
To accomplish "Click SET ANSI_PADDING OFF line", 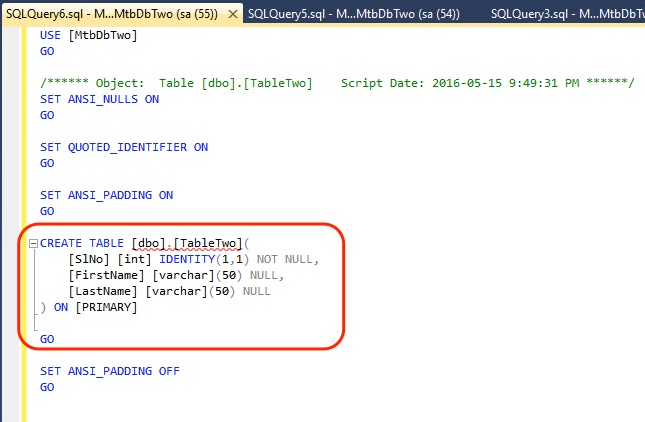I will tap(110, 371).
